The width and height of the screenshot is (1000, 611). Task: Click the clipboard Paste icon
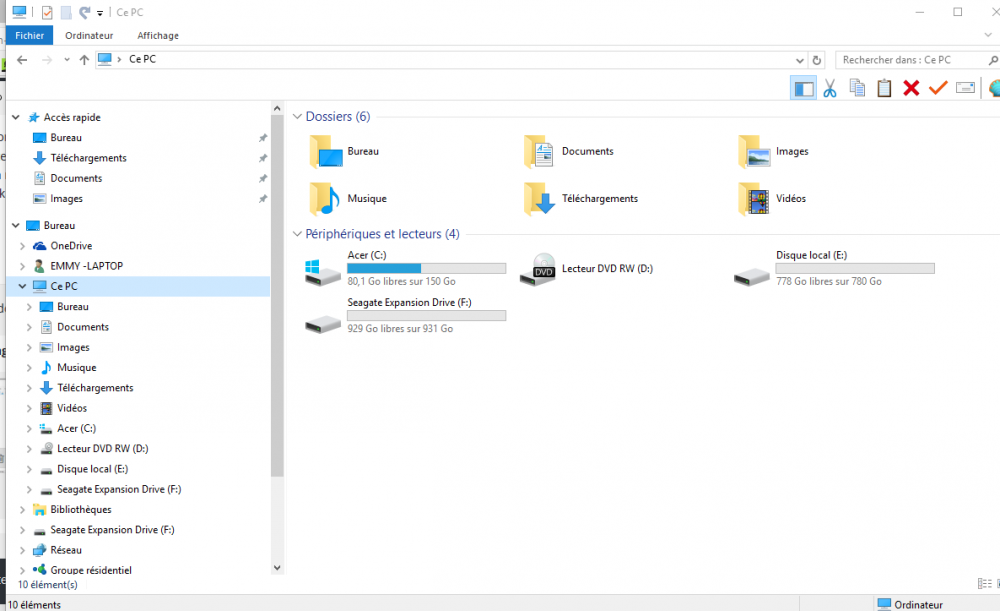click(x=884, y=88)
